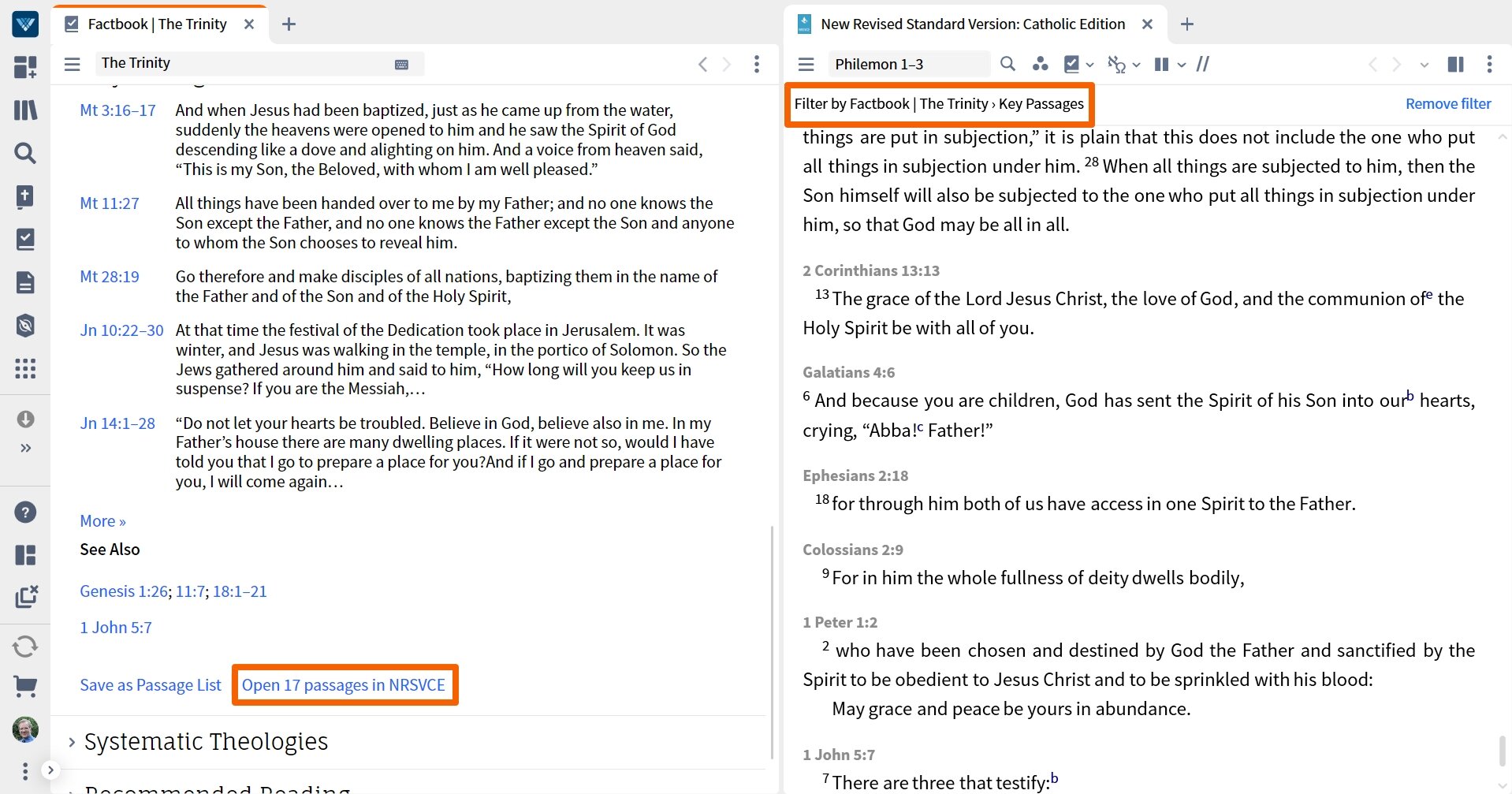Close the New Revised Standard Version tab

[1148, 24]
